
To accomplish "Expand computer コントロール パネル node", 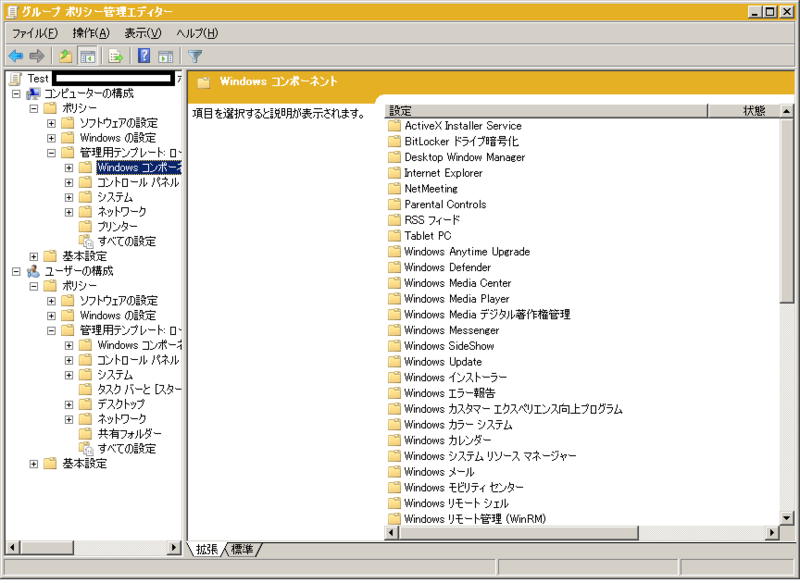I will (x=69, y=183).
